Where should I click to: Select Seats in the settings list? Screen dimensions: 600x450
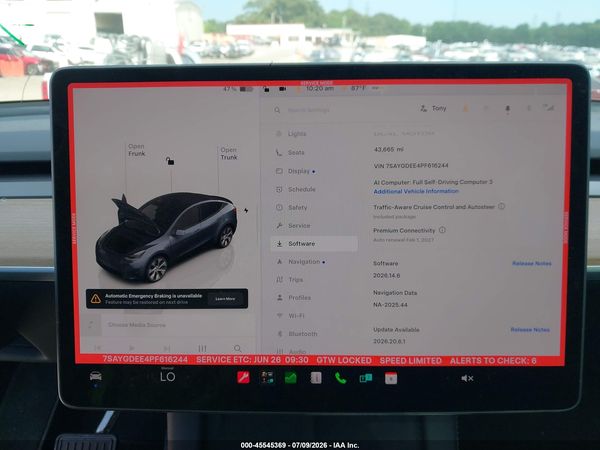(290, 152)
